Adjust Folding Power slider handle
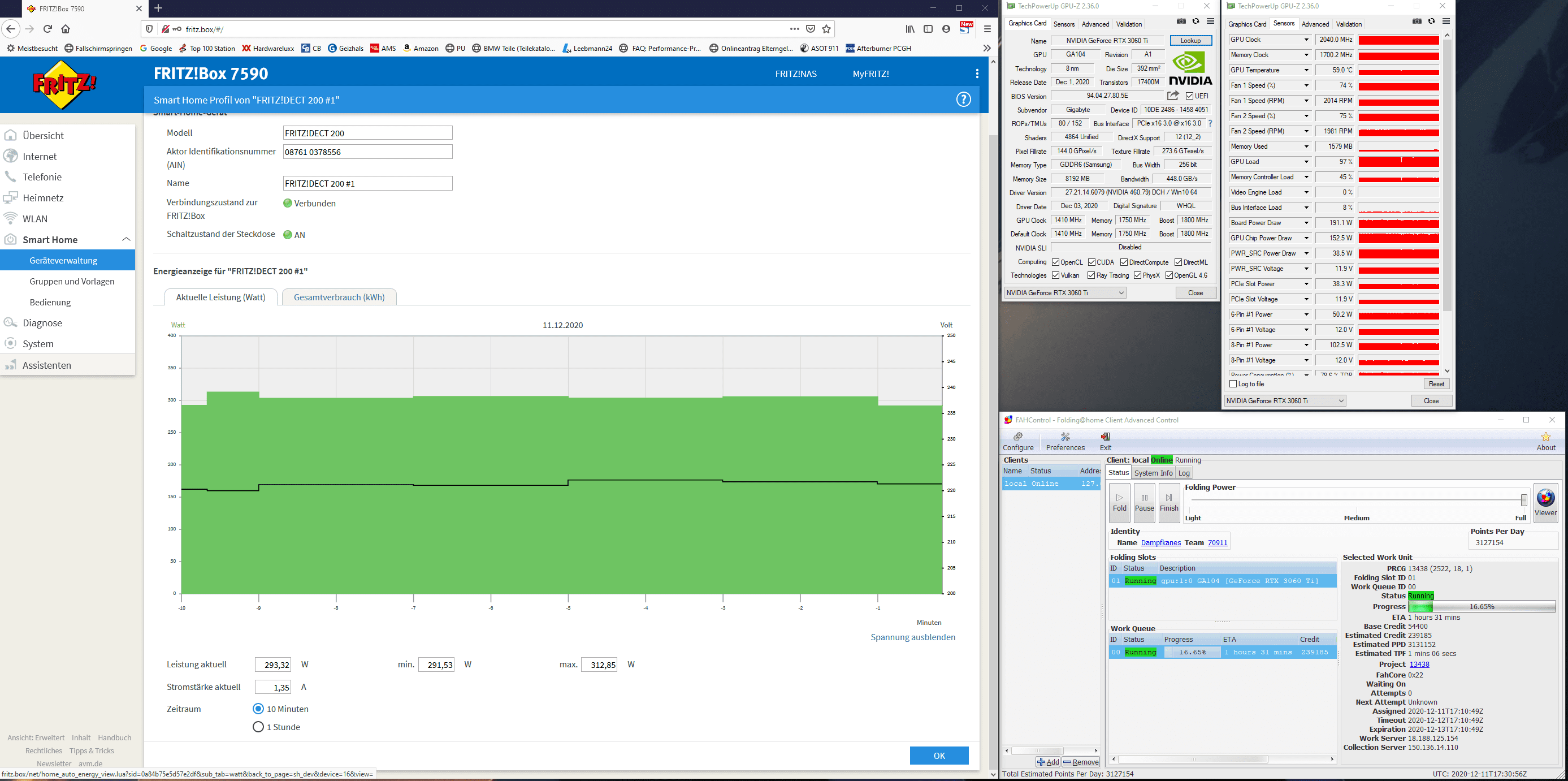The image size is (1568, 781). 1524,499
